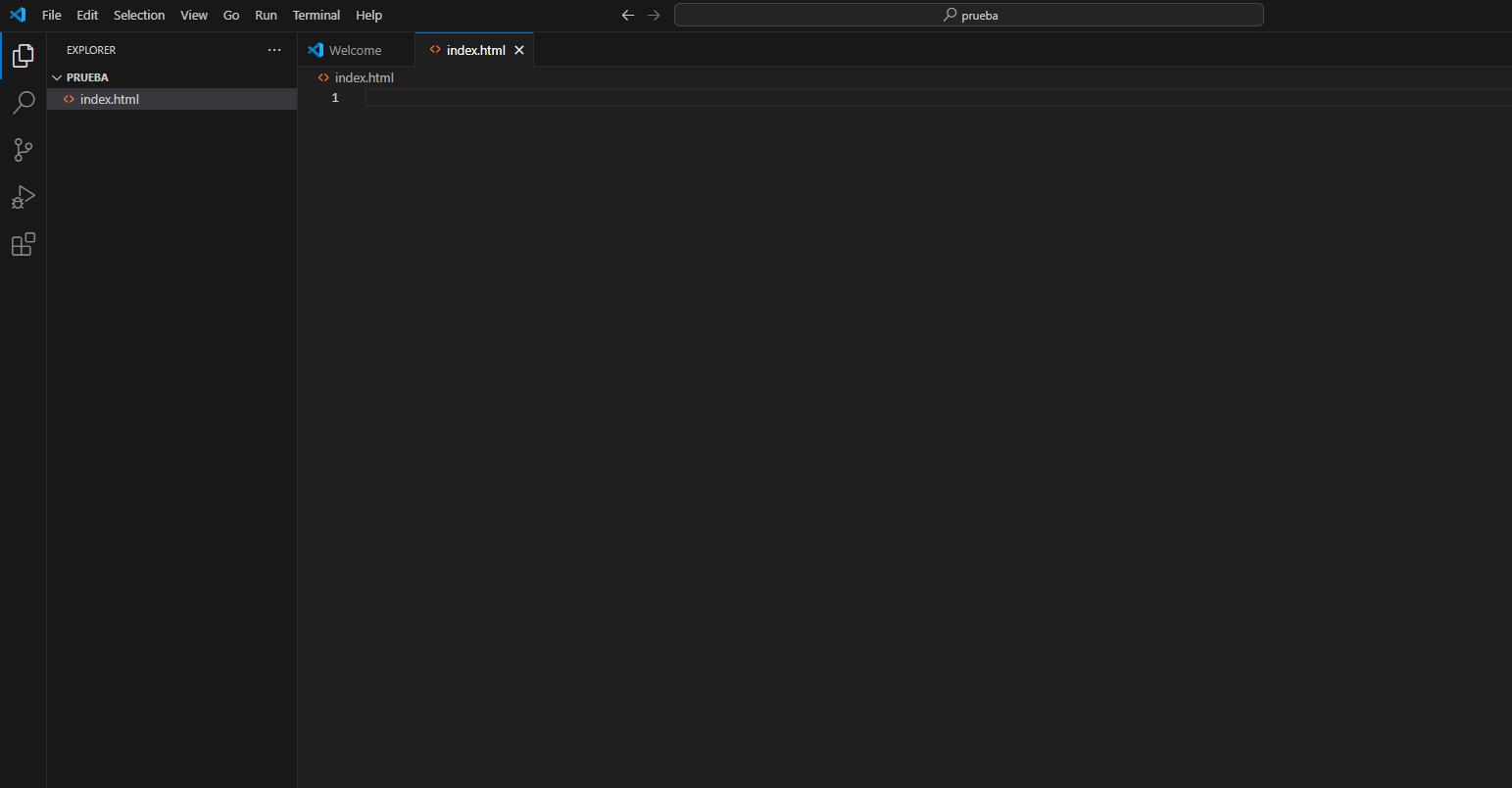This screenshot has height=788, width=1512.
Task: Click the VS Code logo in title bar
Action: (18, 15)
